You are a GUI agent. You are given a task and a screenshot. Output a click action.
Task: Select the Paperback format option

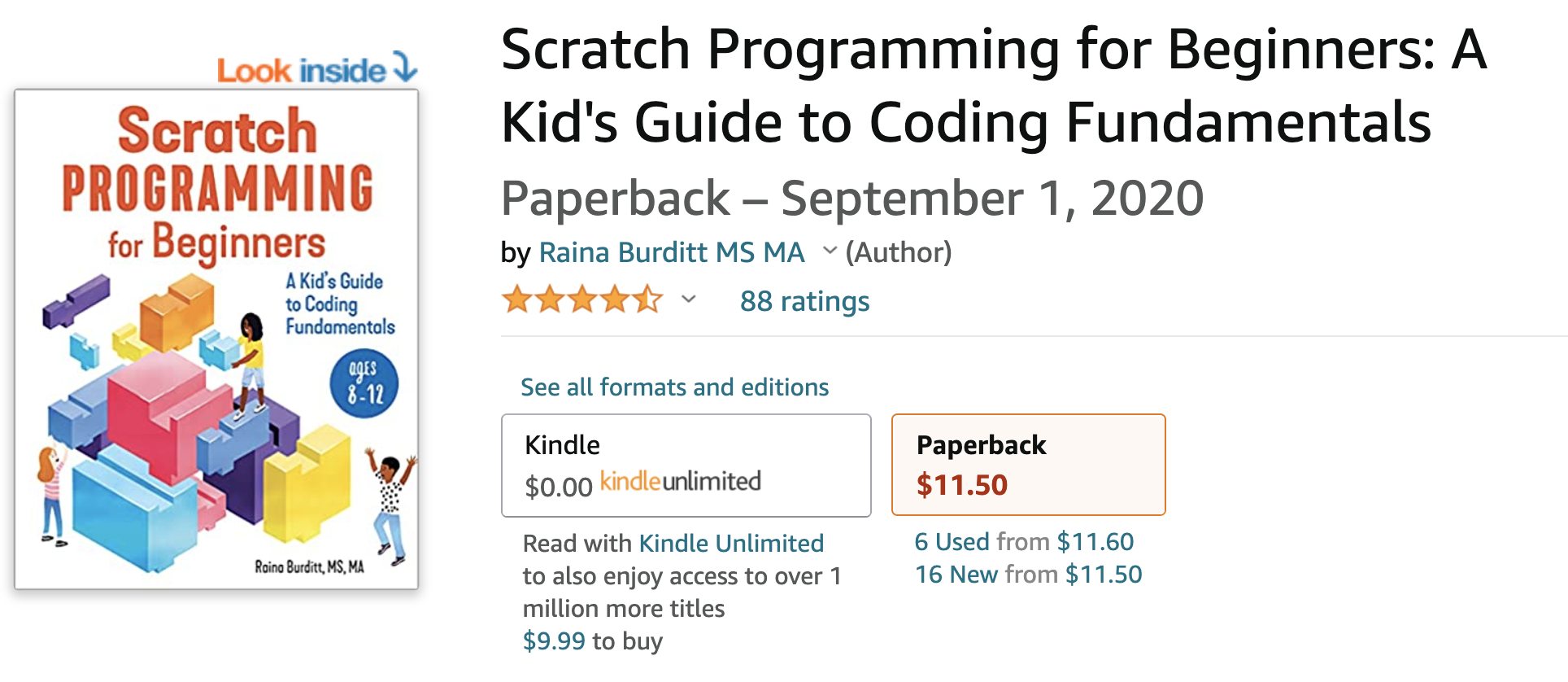[x=1029, y=465]
